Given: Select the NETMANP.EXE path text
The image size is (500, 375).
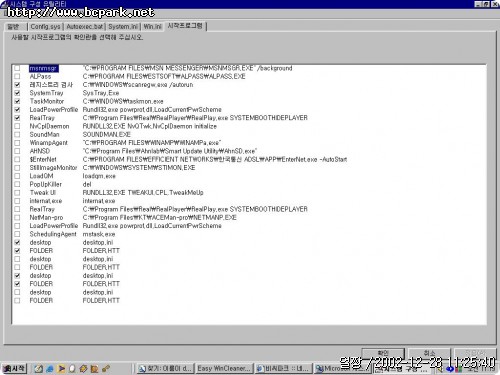Looking at the screenshot, I should [x=159, y=218].
